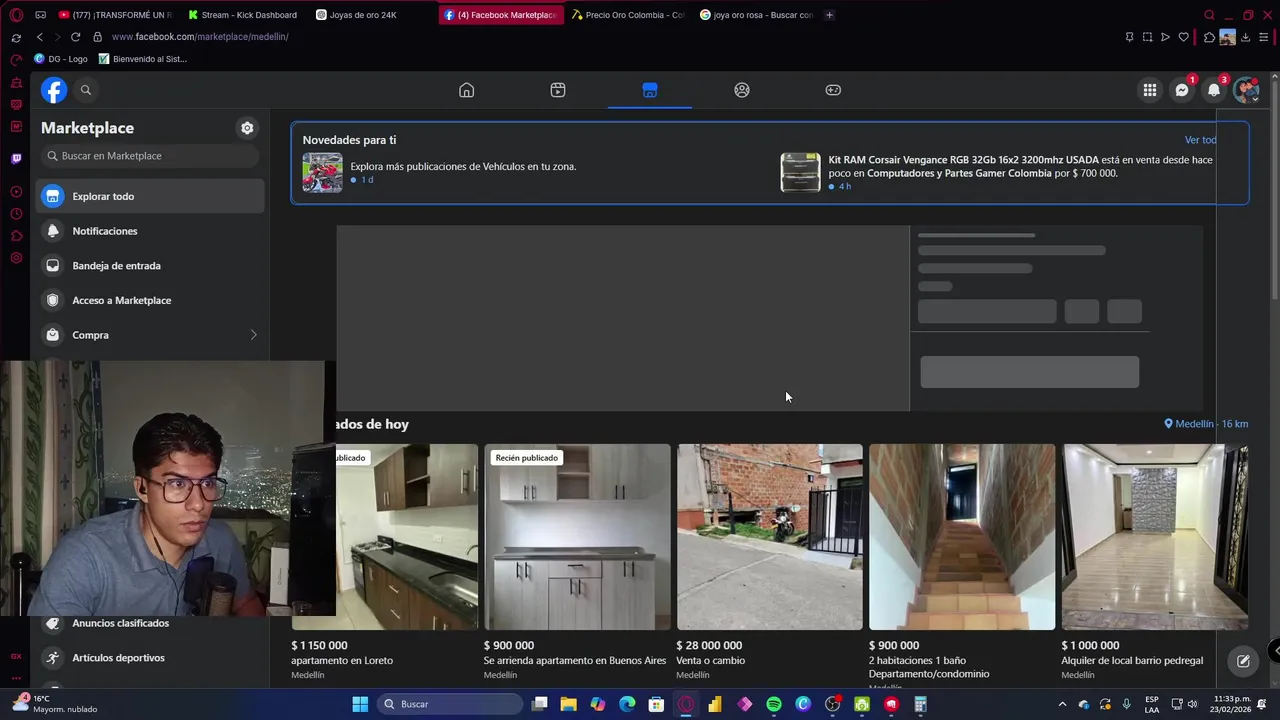The width and height of the screenshot is (1280, 720).
Task: Open Calculator from taskbar
Action: (x=920, y=704)
